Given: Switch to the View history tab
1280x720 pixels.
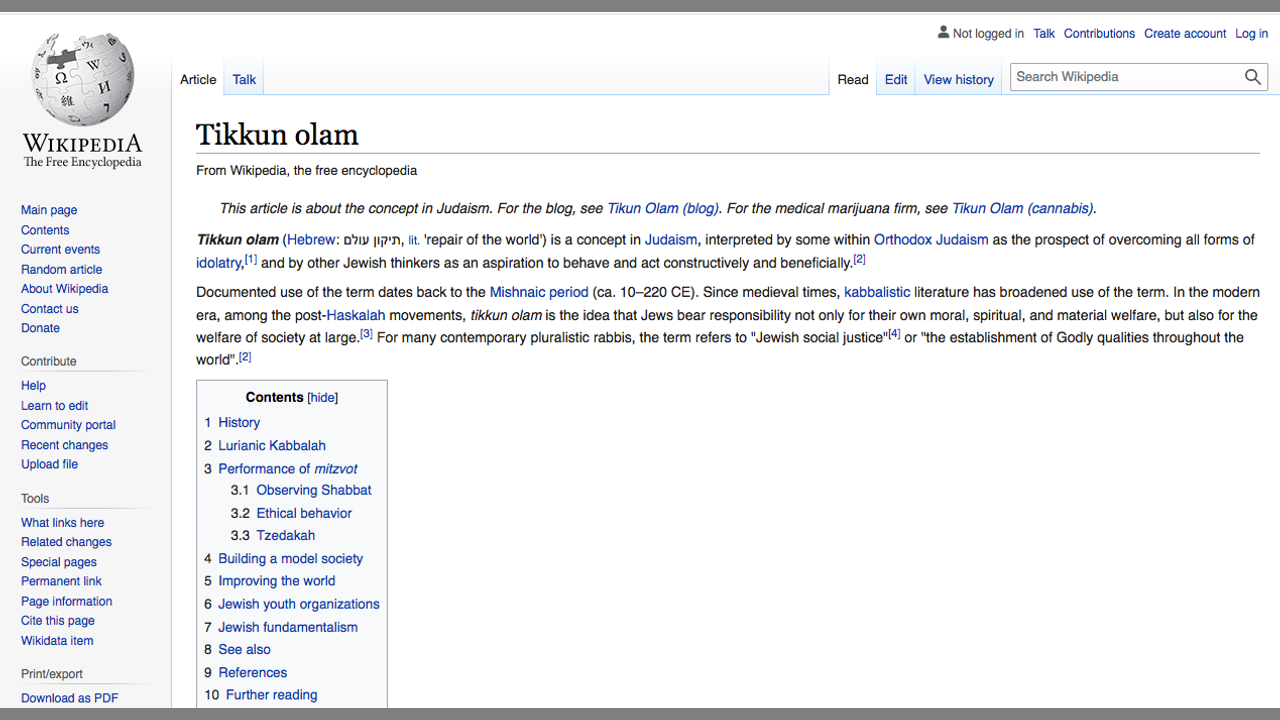Looking at the screenshot, I should click(958, 80).
